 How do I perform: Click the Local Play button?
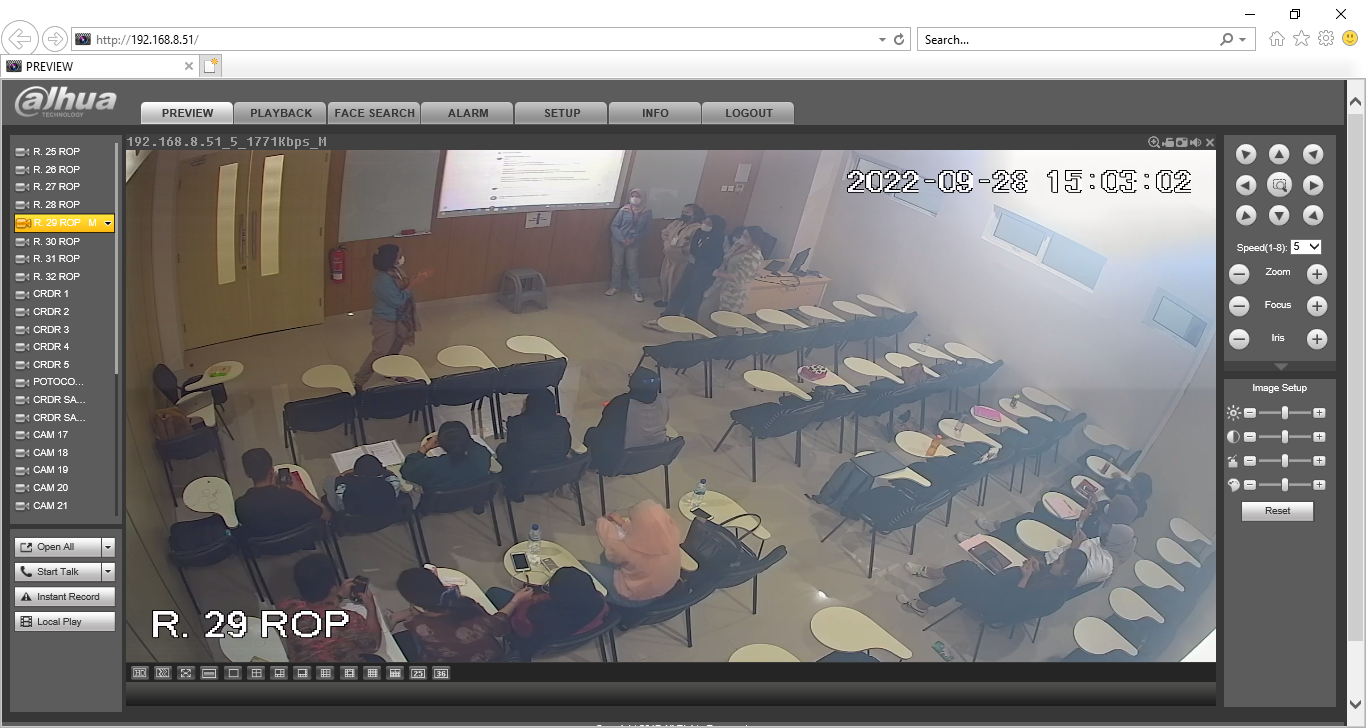point(65,622)
